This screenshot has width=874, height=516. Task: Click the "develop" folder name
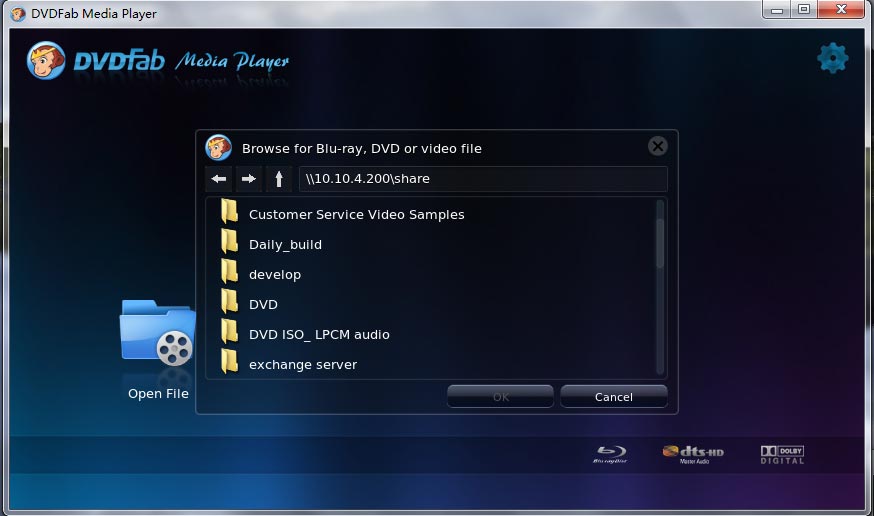click(x=275, y=275)
